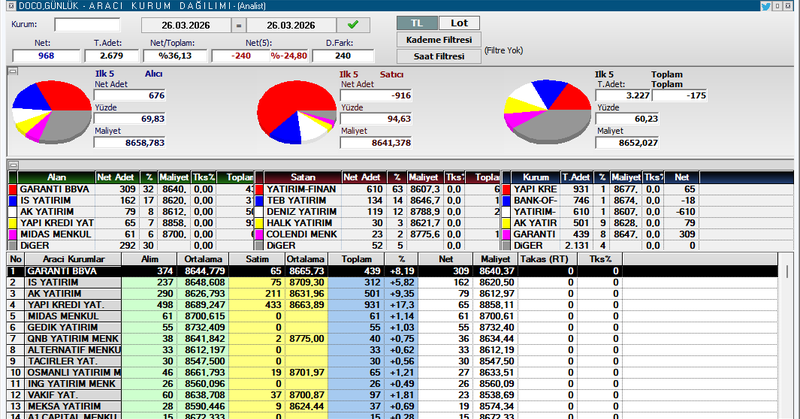Viewport: 800px width, 419px height.
Task: Sort by the Alan column header
Action: click(x=56, y=177)
